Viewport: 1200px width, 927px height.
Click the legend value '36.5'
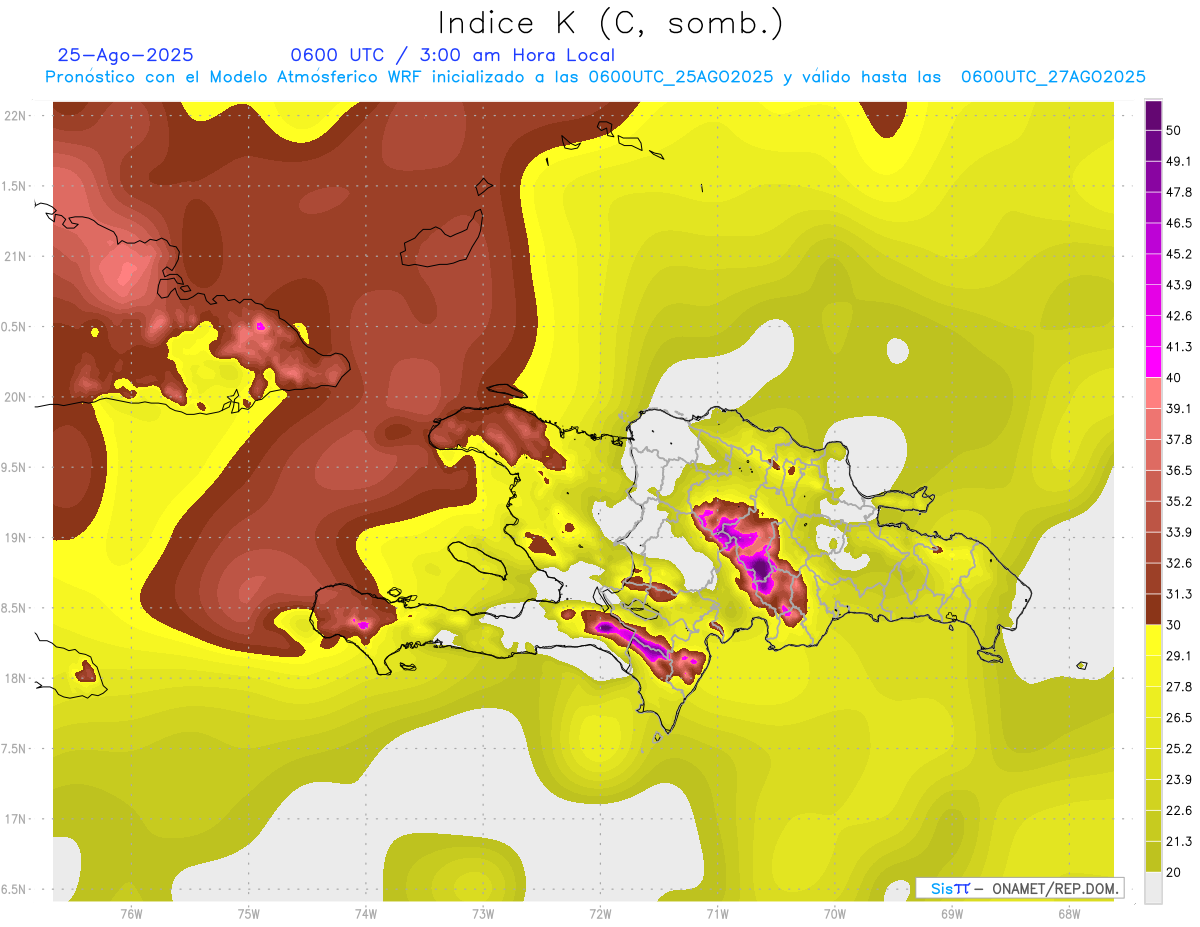pos(1179,471)
